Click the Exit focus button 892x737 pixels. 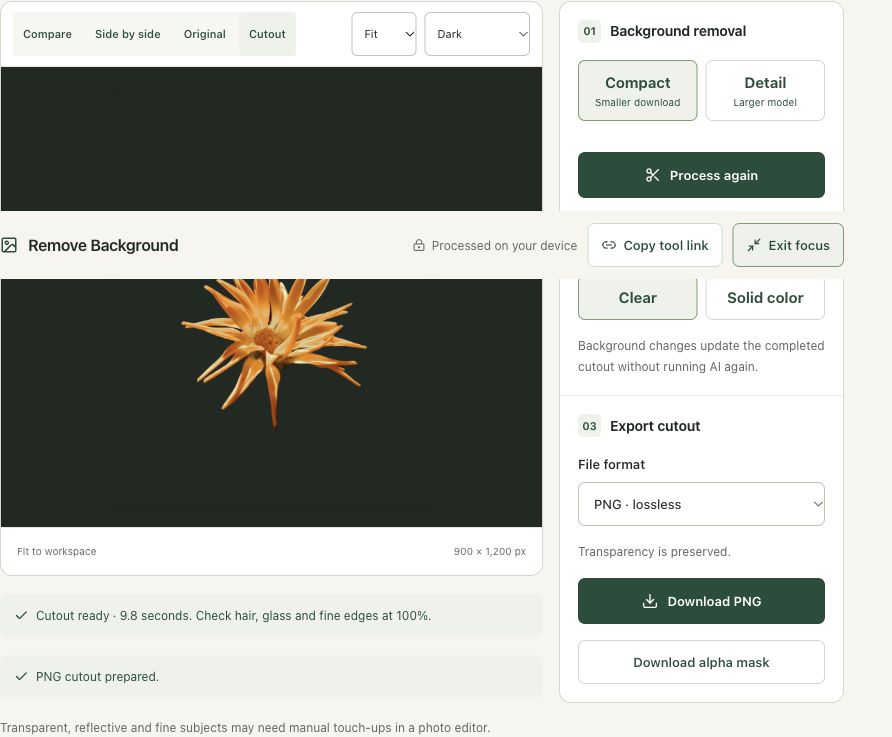pos(788,245)
